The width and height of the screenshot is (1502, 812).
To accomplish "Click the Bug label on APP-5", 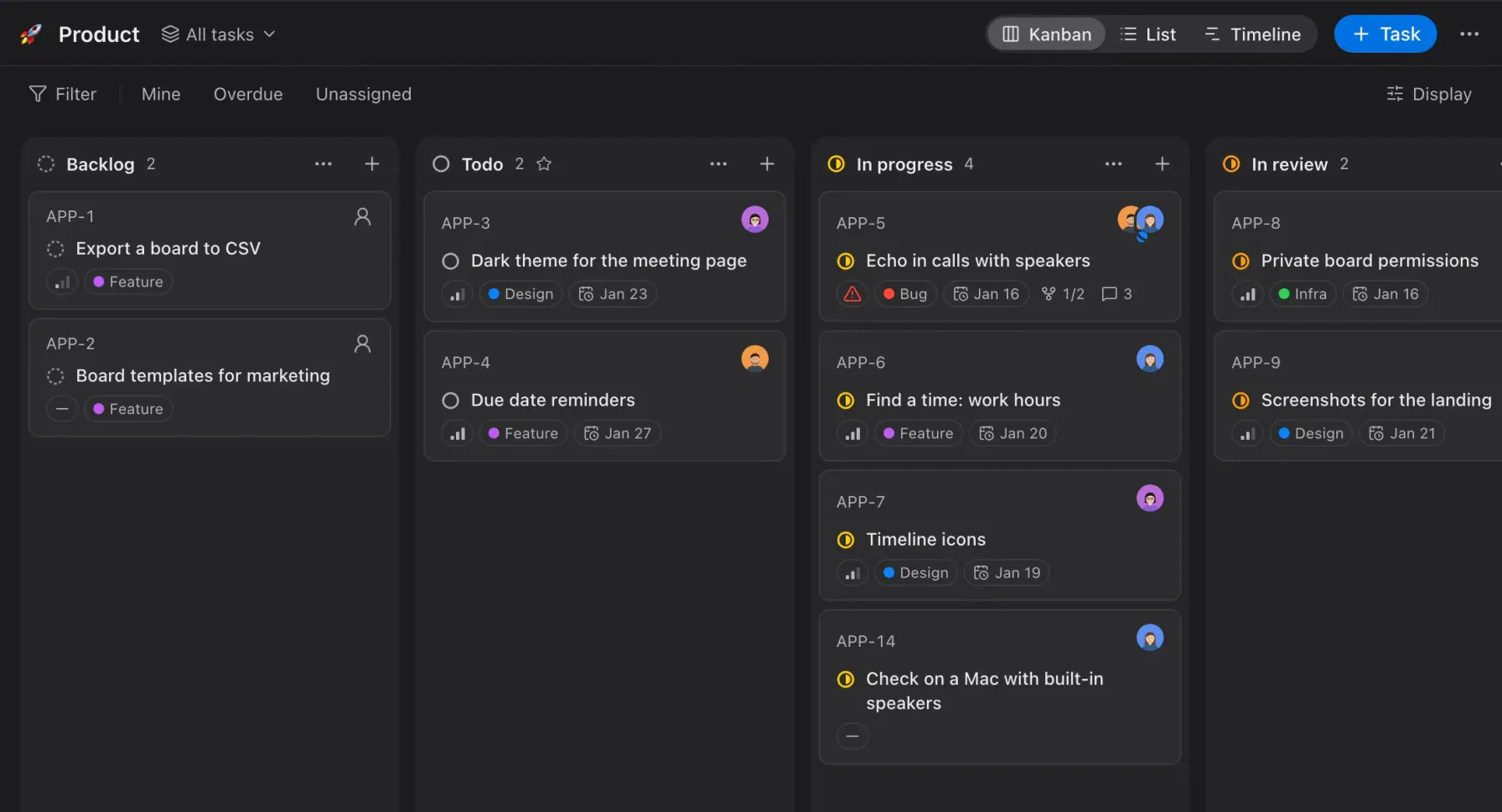I will [905, 294].
